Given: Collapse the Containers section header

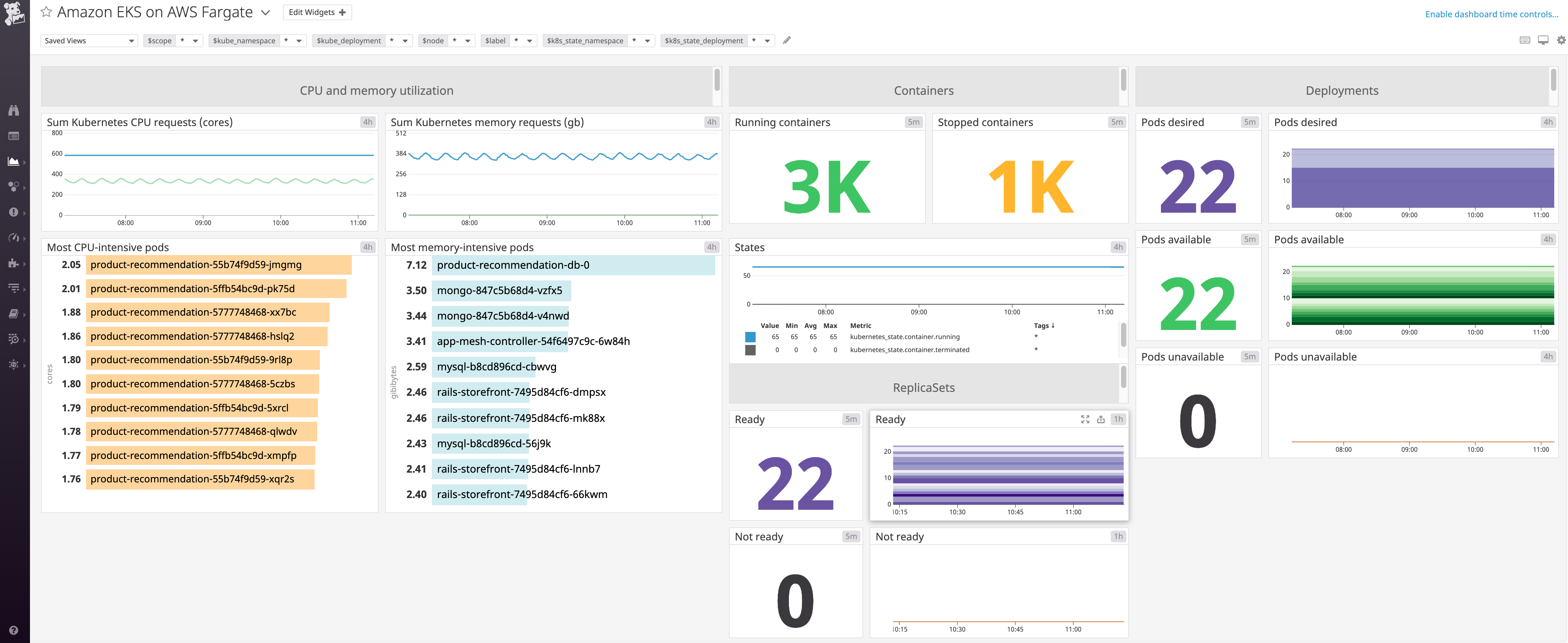Looking at the screenshot, I should click(x=923, y=90).
